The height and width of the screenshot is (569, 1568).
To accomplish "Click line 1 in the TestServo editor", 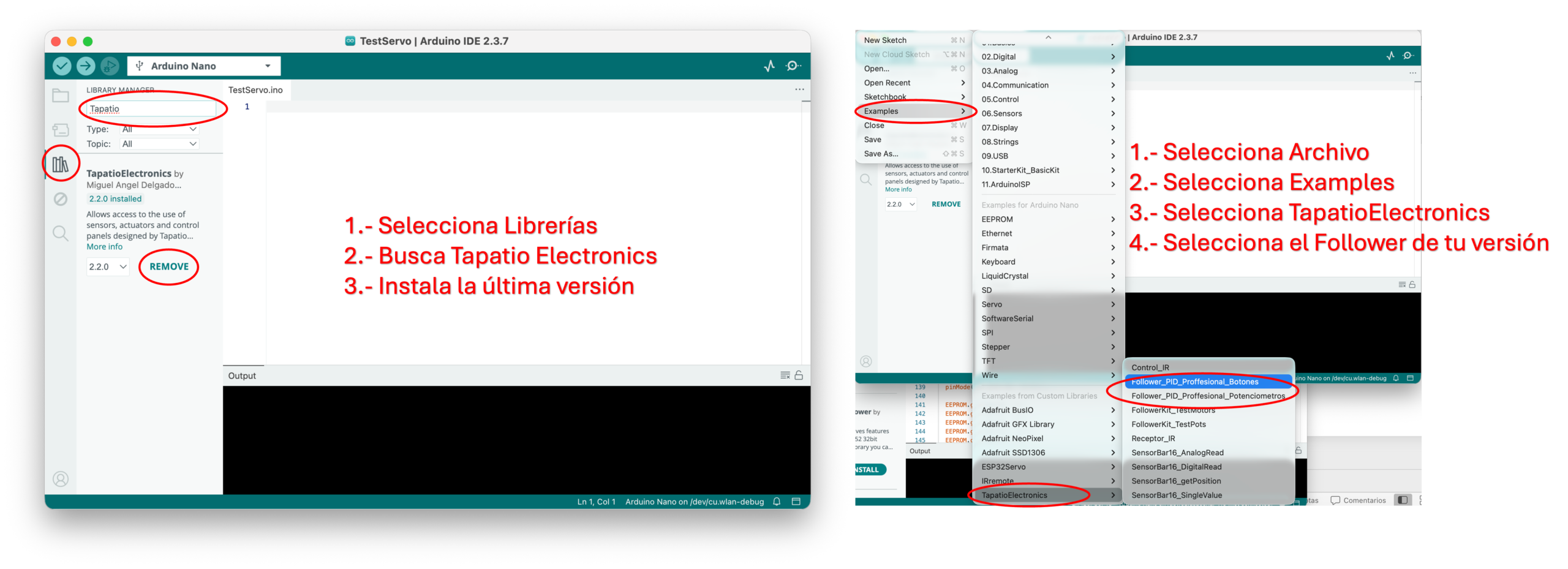I will (533, 107).
